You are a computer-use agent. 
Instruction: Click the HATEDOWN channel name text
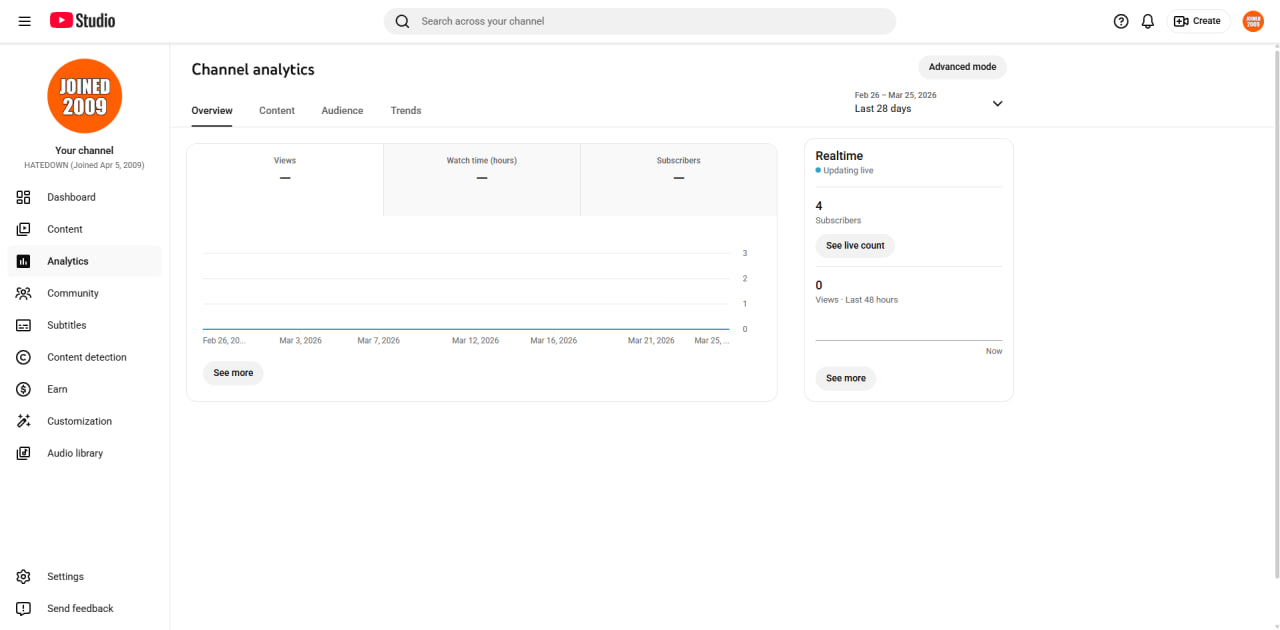click(x=84, y=165)
